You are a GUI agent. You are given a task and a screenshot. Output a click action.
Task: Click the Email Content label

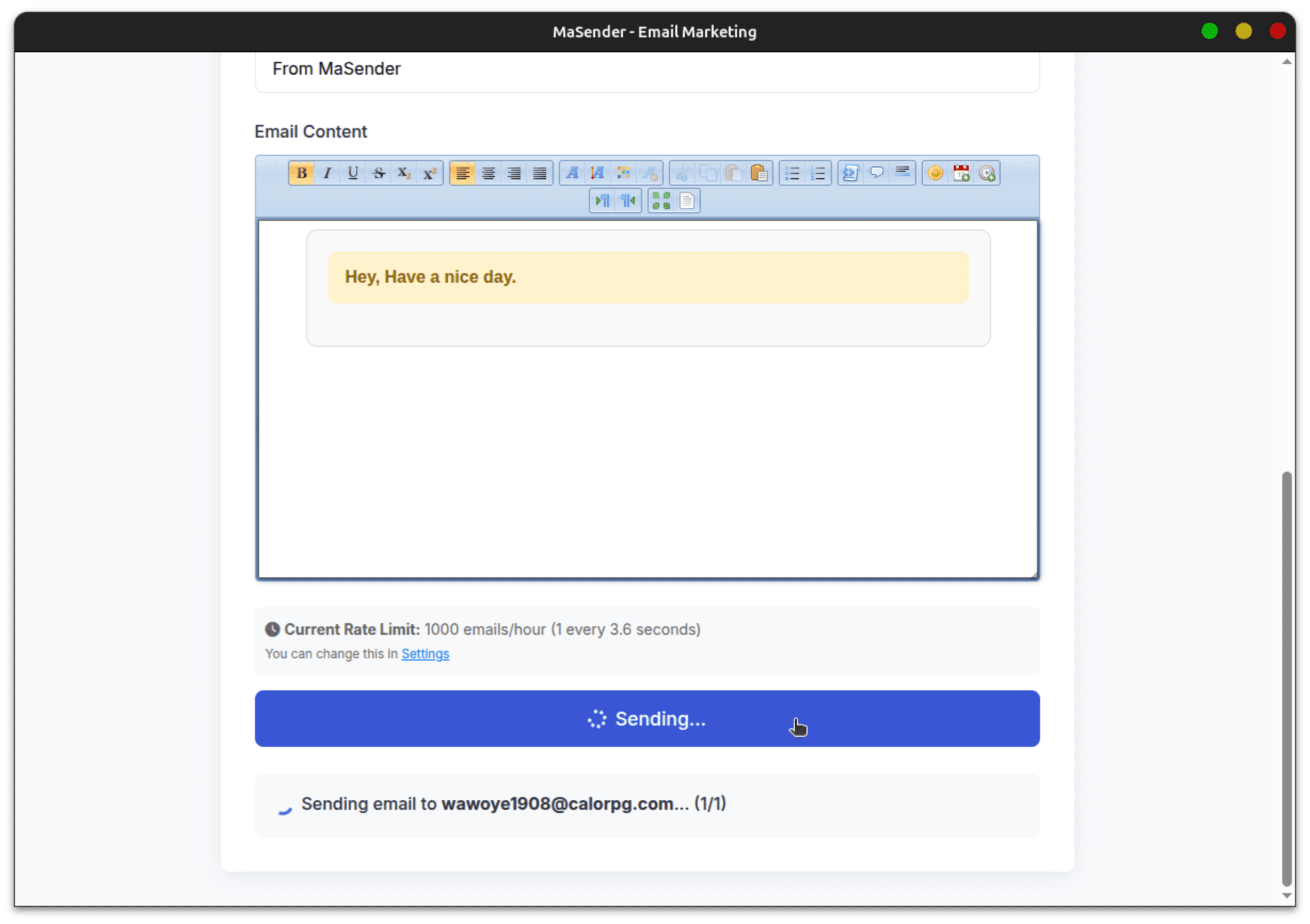[310, 132]
